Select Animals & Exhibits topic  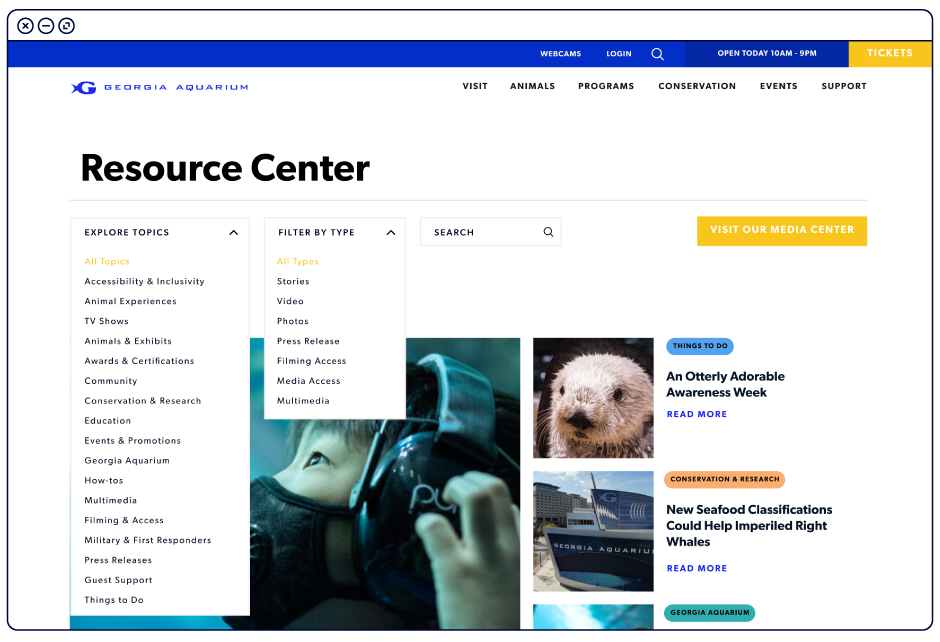[x=128, y=341]
